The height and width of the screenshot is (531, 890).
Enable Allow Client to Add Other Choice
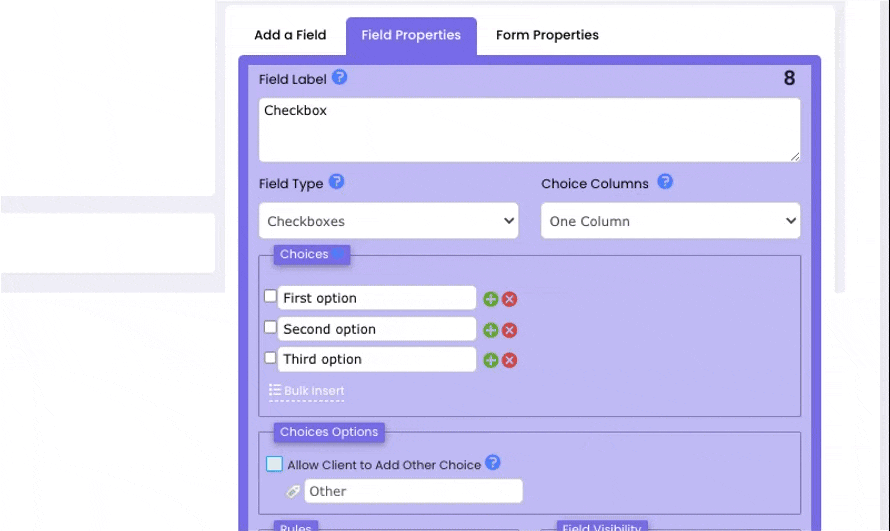click(x=274, y=464)
